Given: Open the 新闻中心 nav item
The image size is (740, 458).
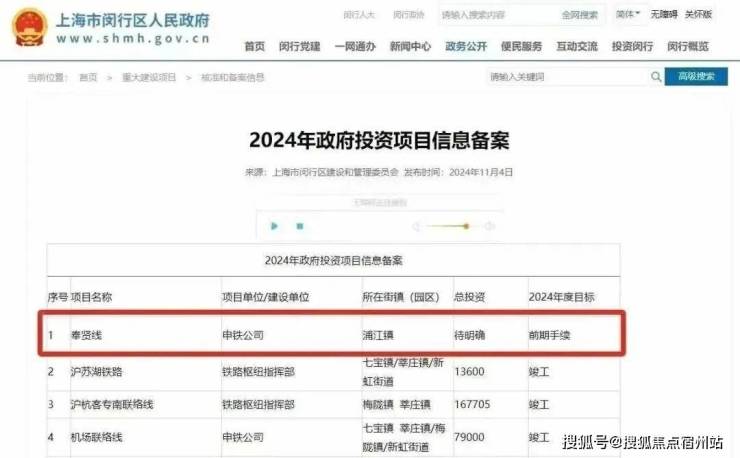Looking at the screenshot, I should [x=410, y=46].
